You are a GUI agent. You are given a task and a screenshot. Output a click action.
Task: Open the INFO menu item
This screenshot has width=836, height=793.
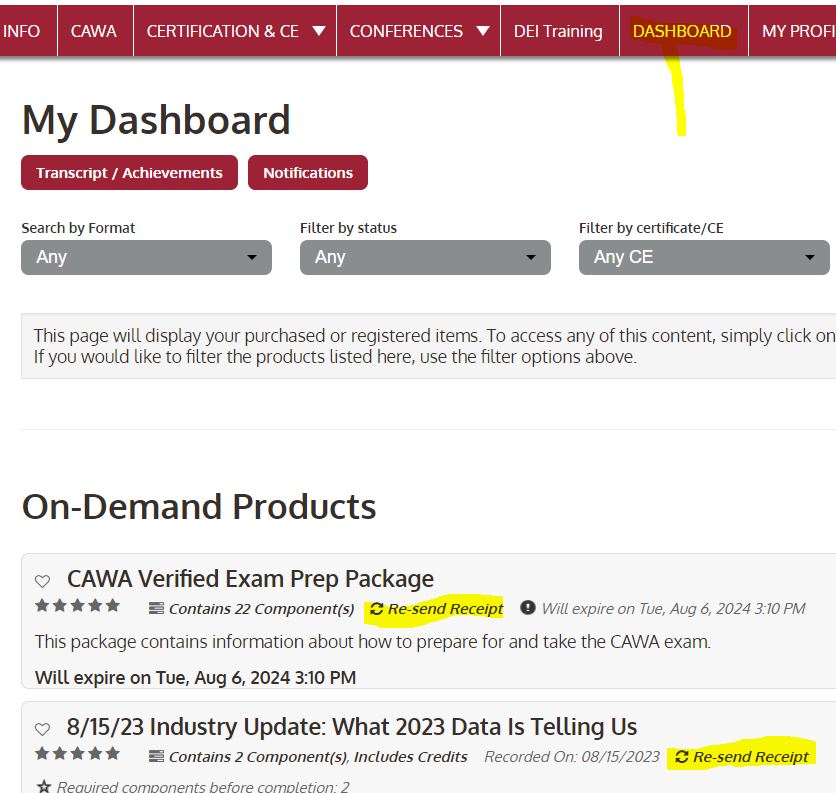pos(21,31)
